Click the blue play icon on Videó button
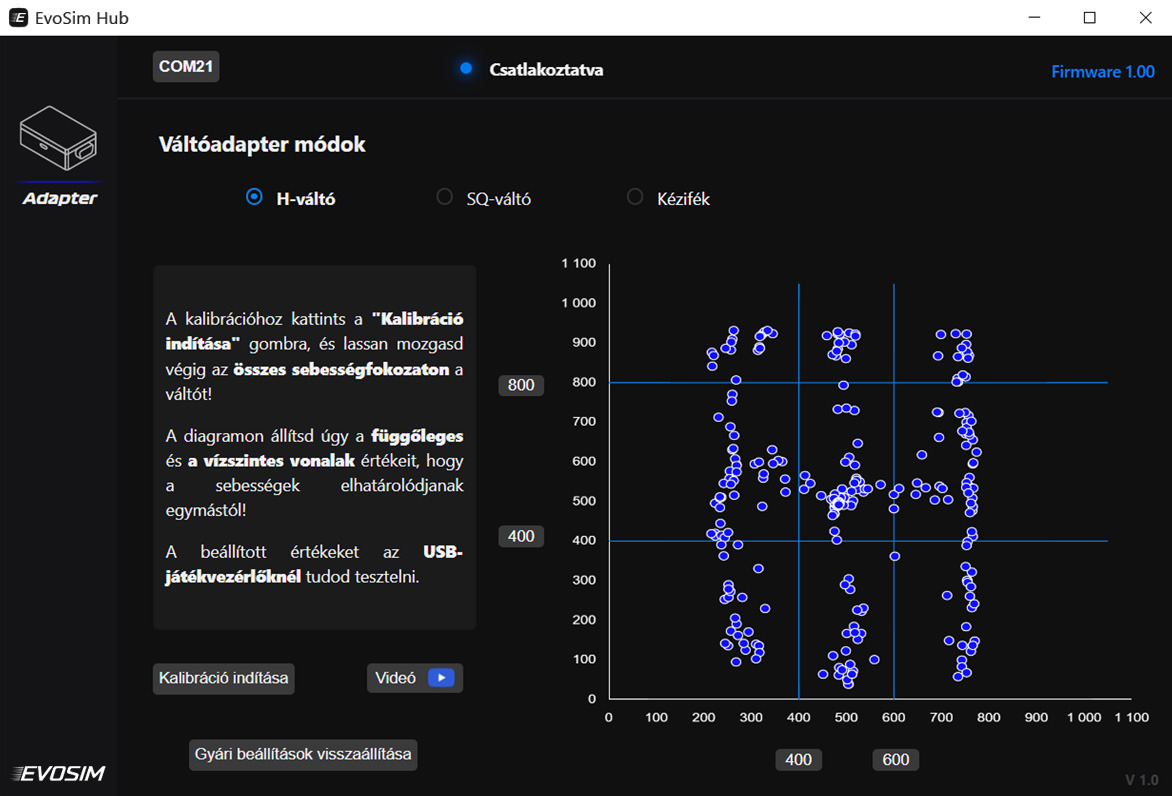The width and height of the screenshot is (1172, 796). (x=441, y=678)
